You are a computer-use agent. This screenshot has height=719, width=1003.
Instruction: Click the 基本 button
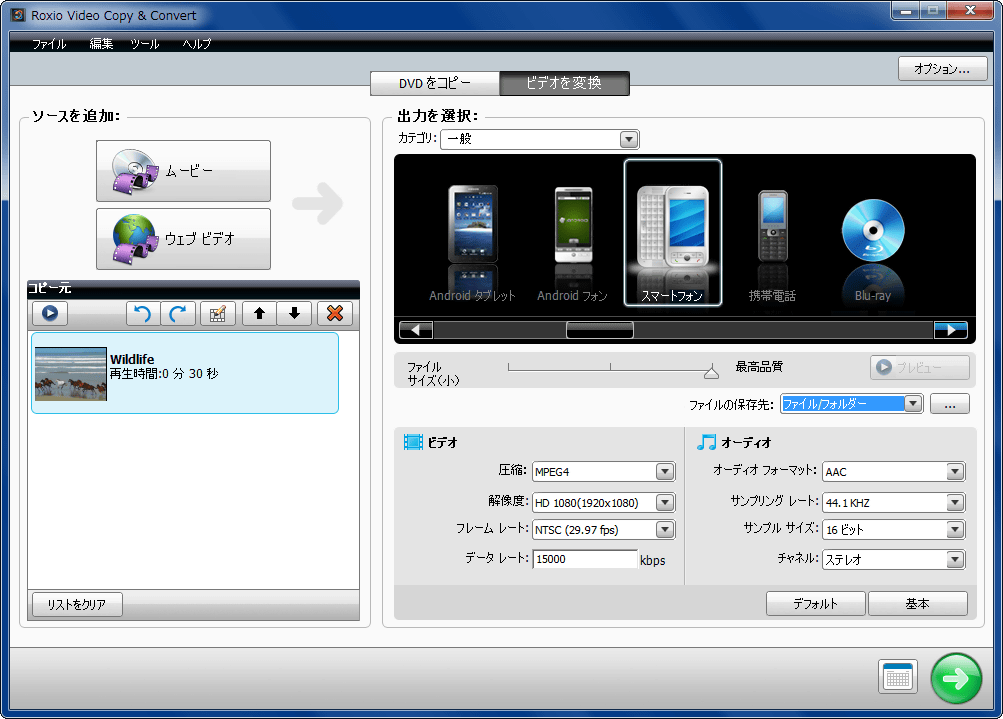click(x=917, y=603)
